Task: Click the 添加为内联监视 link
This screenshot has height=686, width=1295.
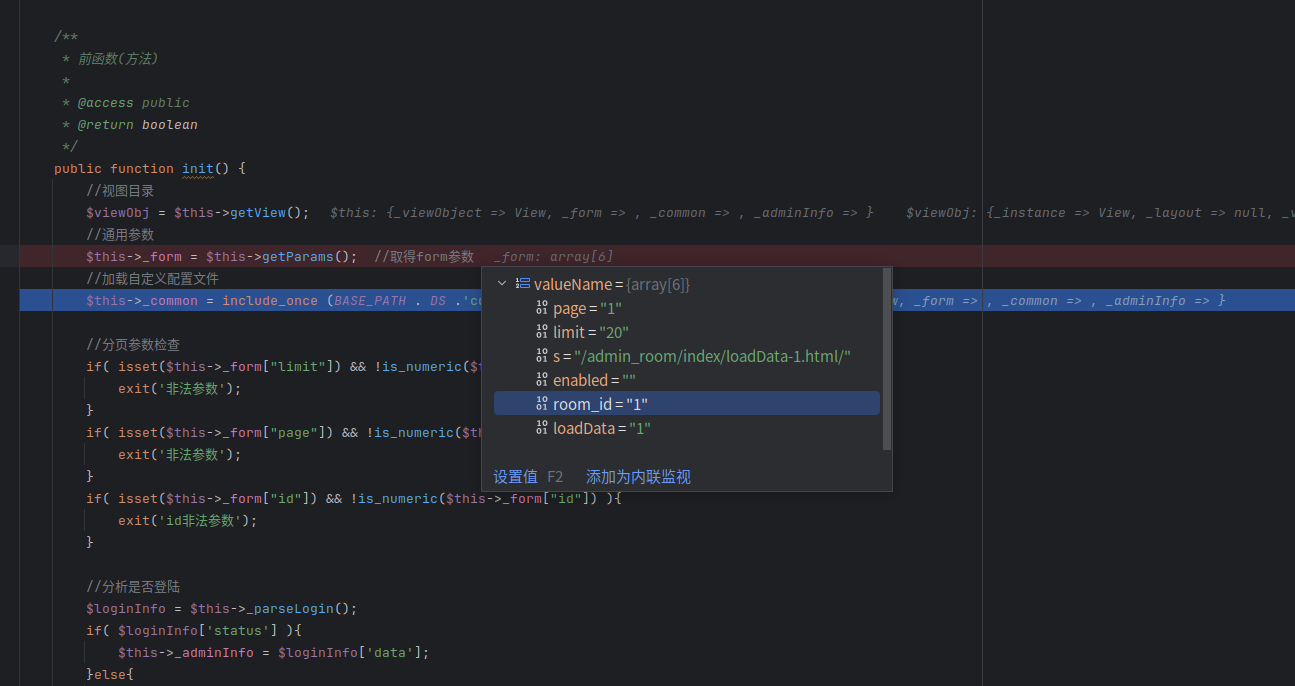Action: 638,477
